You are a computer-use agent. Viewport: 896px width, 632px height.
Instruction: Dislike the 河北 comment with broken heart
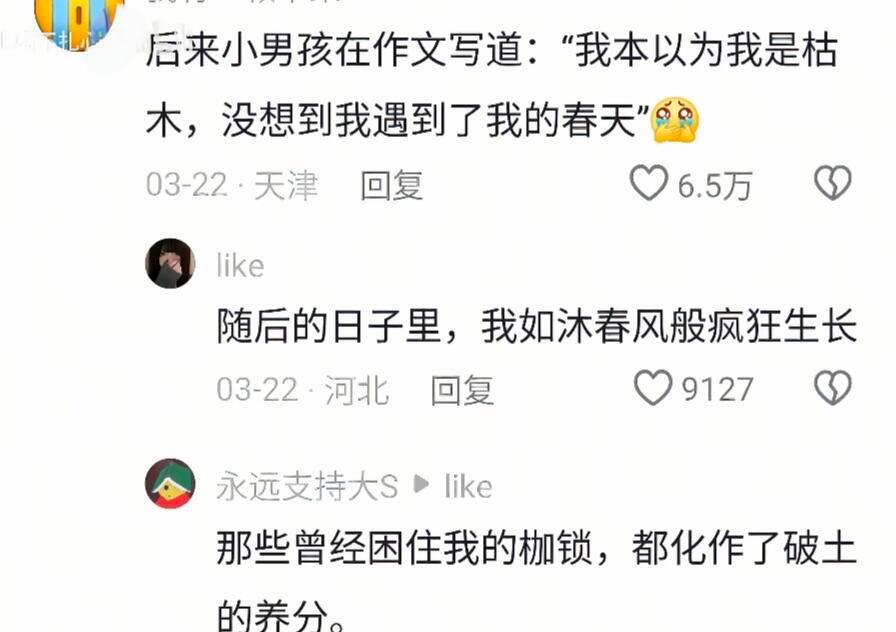coord(833,388)
